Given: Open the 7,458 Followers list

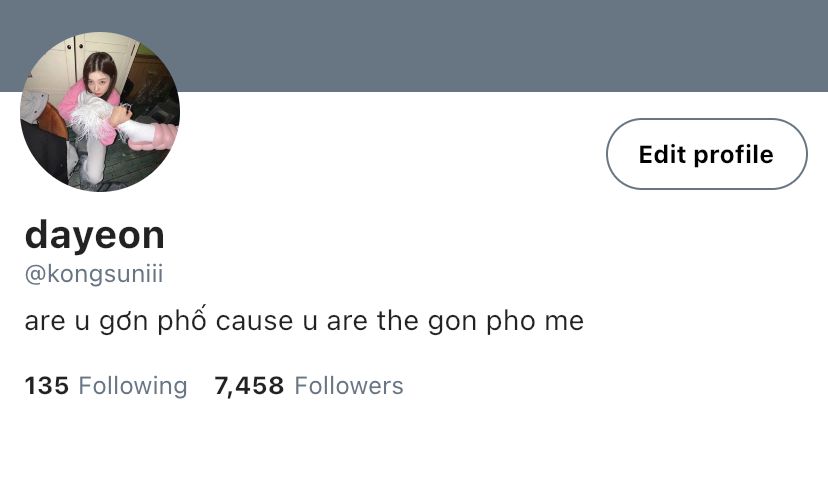Looking at the screenshot, I should click(309, 386).
